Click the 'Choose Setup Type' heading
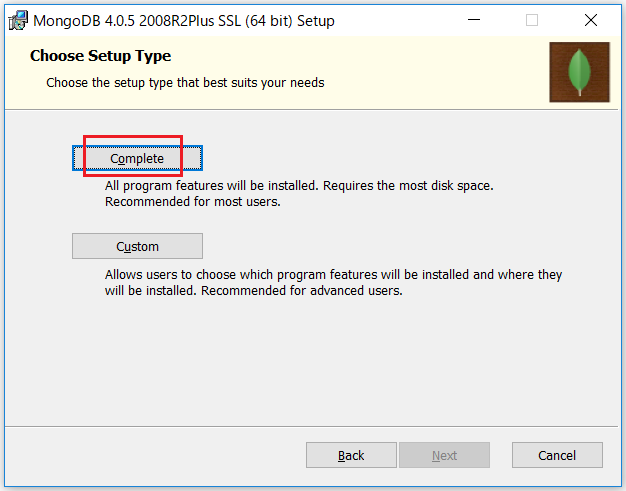This screenshot has height=491, width=626. [x=100, y=56]
